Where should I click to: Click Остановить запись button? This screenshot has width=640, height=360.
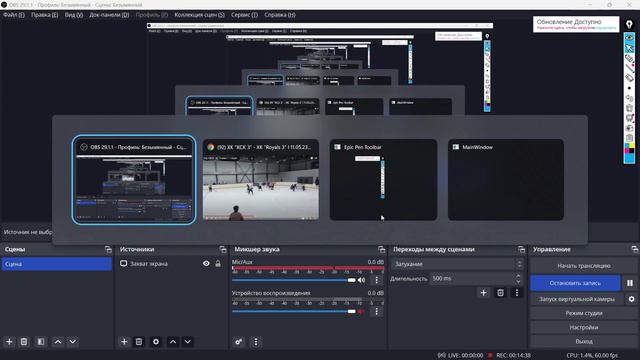[575, 283]
